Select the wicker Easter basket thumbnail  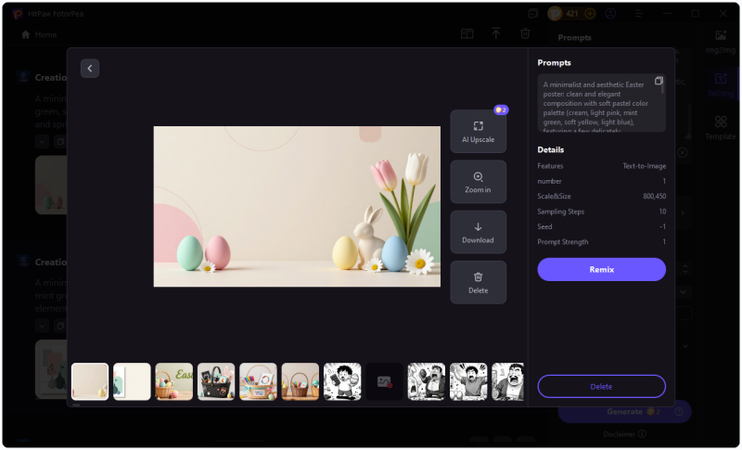(x=300, y=381)
